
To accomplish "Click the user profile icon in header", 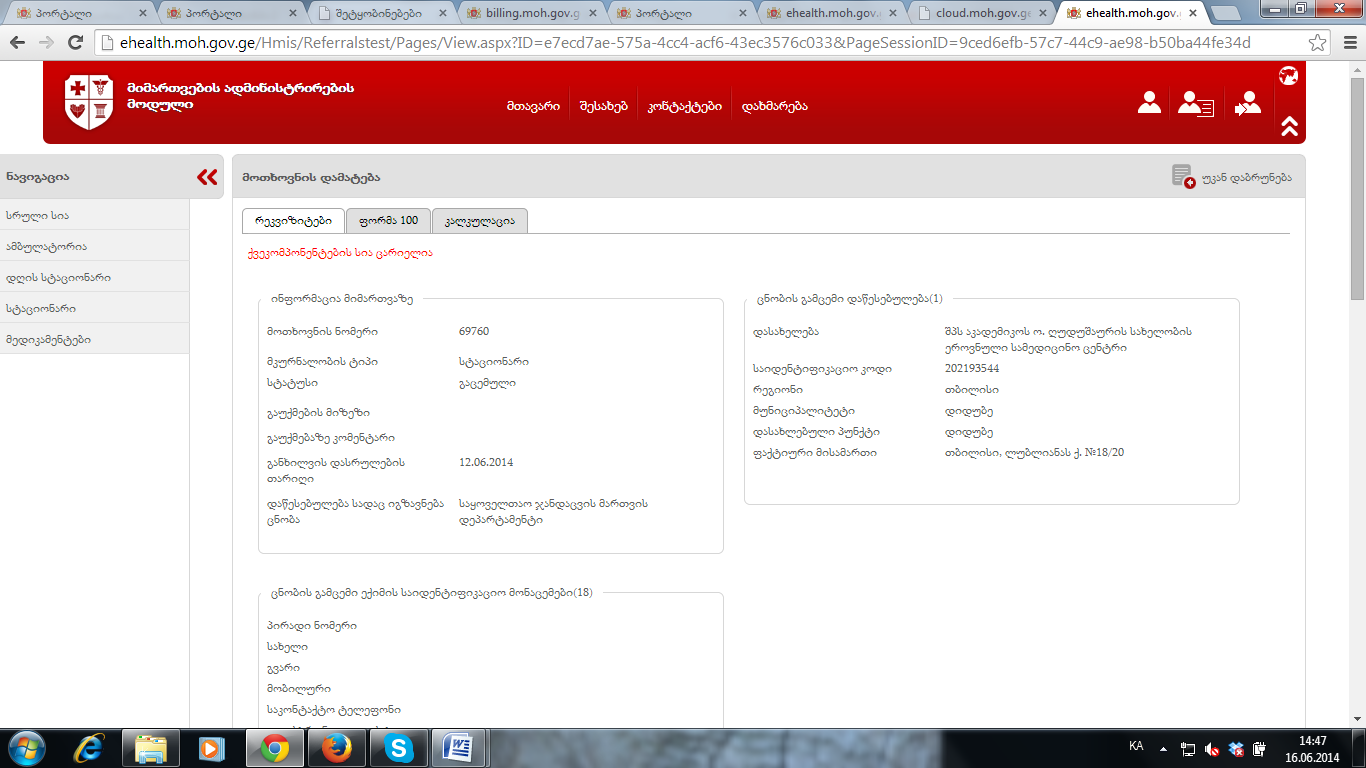I will [1149, 103].
